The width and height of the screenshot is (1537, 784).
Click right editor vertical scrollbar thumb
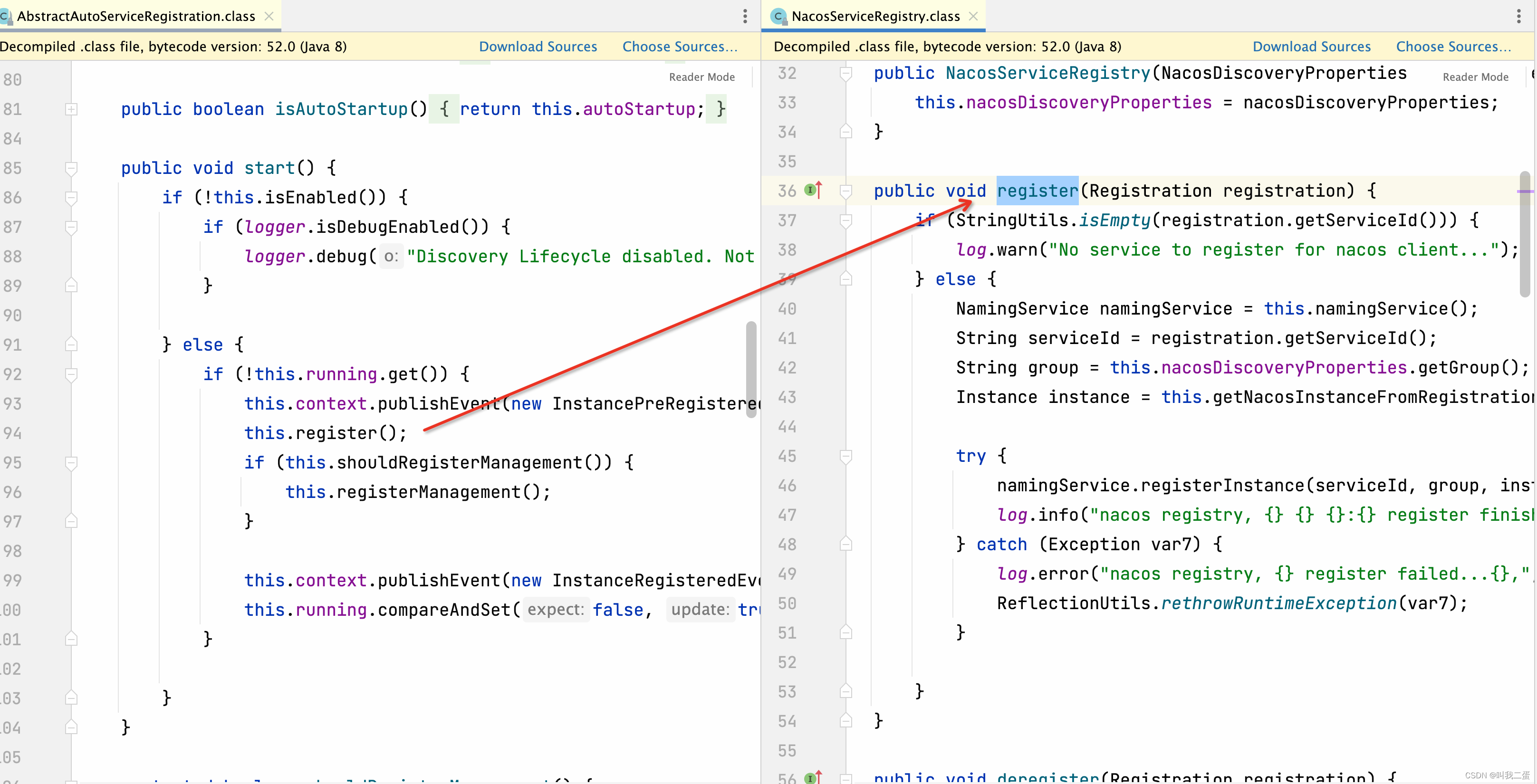pos(1525,234)
